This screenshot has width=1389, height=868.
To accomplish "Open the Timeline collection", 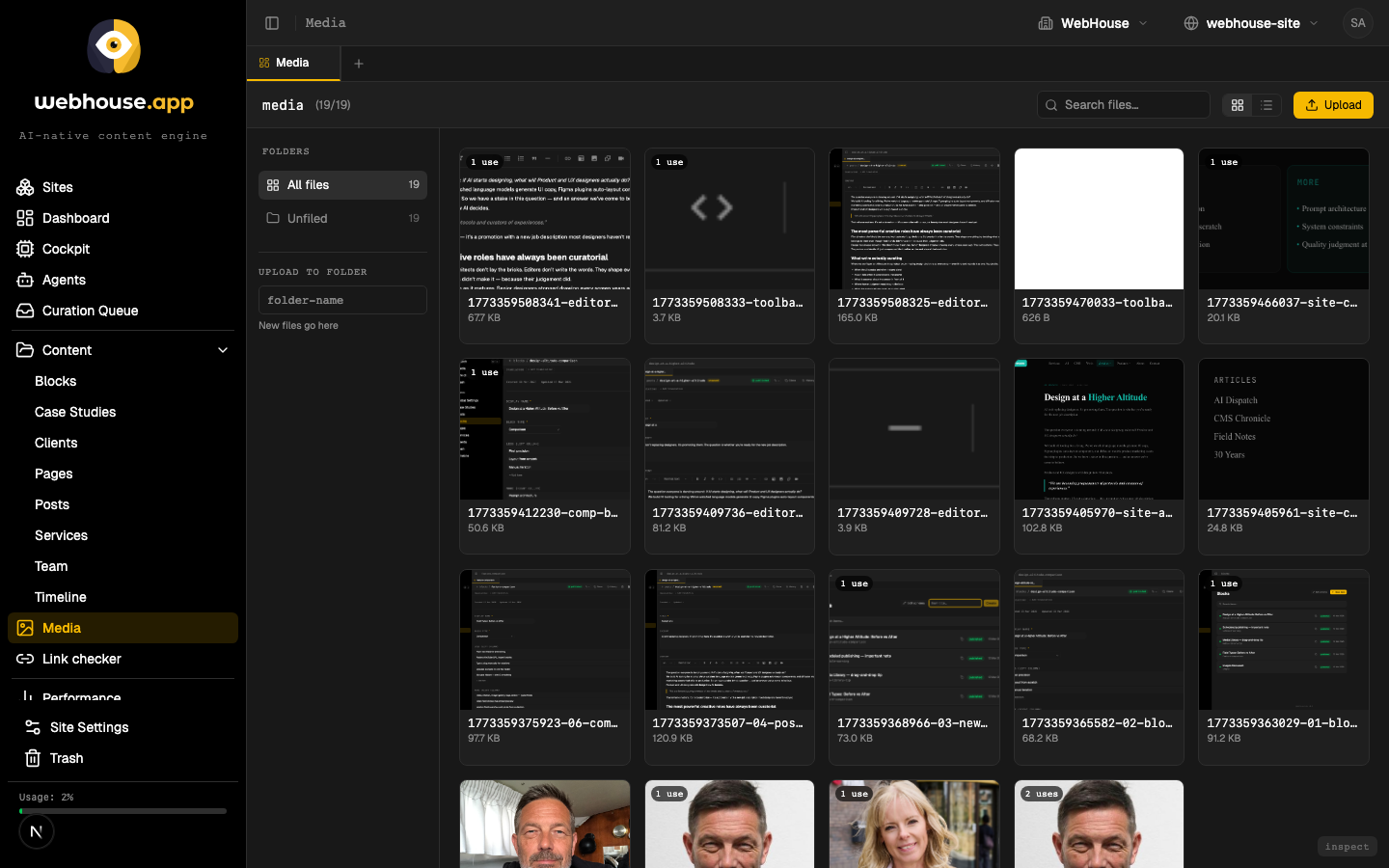I will tap(61, 597).
